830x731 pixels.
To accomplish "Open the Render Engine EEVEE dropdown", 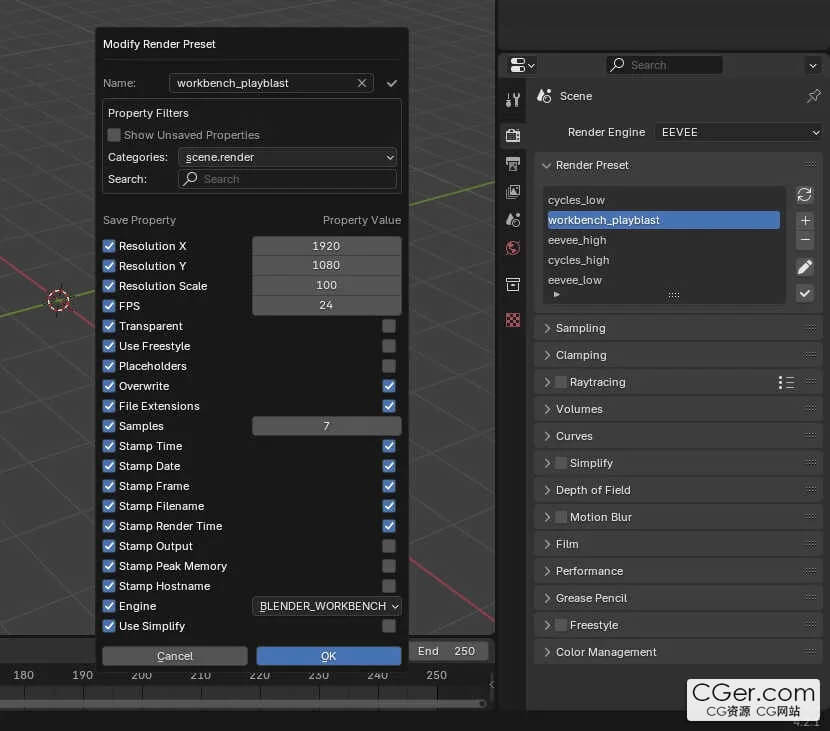I will [x=738, y=132].
